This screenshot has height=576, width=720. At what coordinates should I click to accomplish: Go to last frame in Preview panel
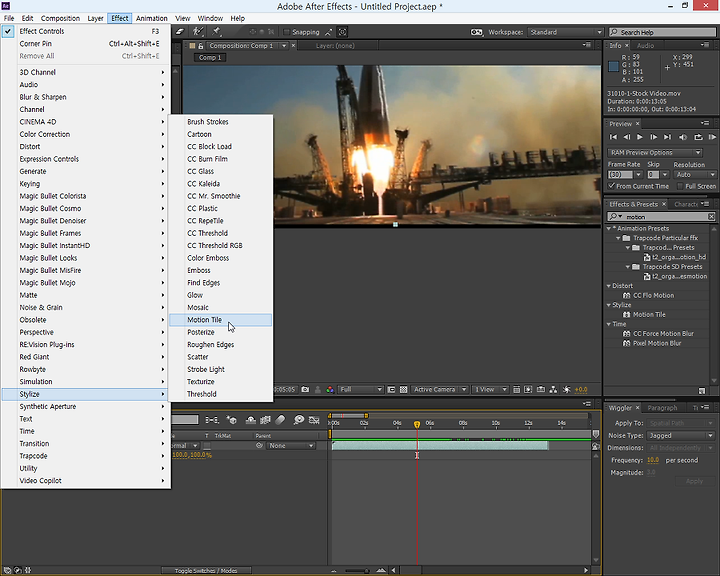coord(667,137)
